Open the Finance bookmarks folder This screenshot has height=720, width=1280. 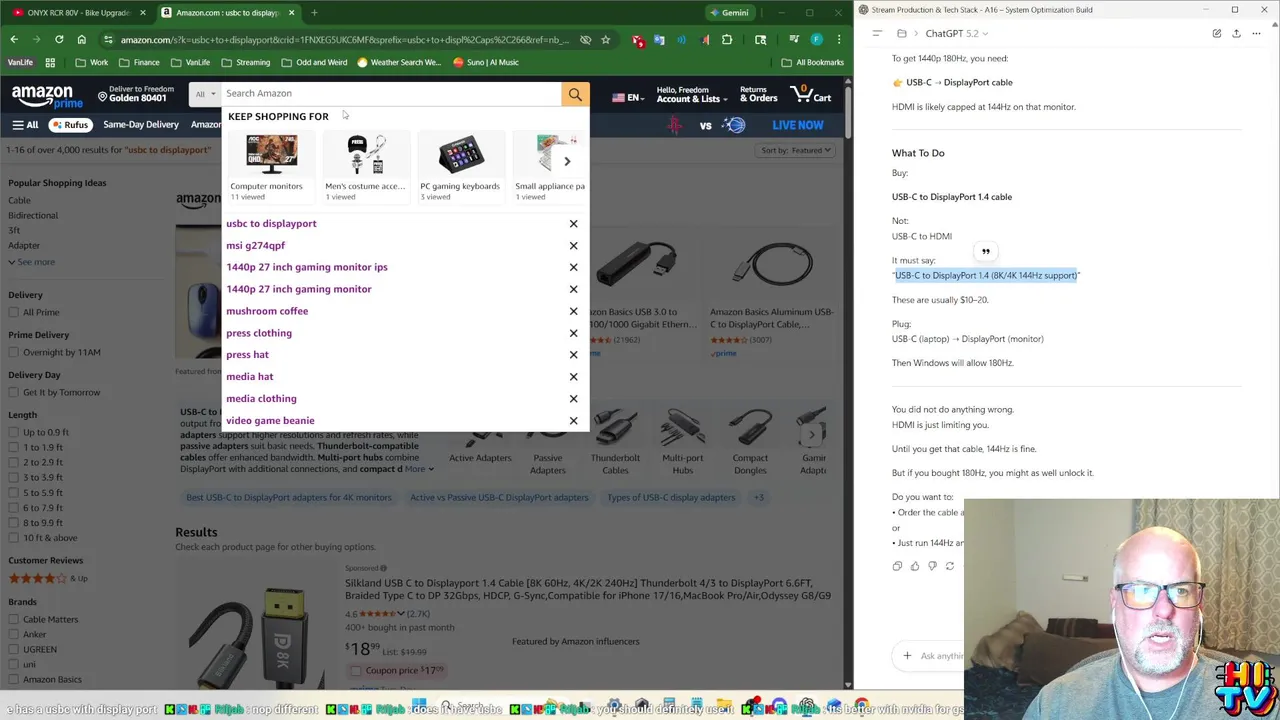pos(139,62)
